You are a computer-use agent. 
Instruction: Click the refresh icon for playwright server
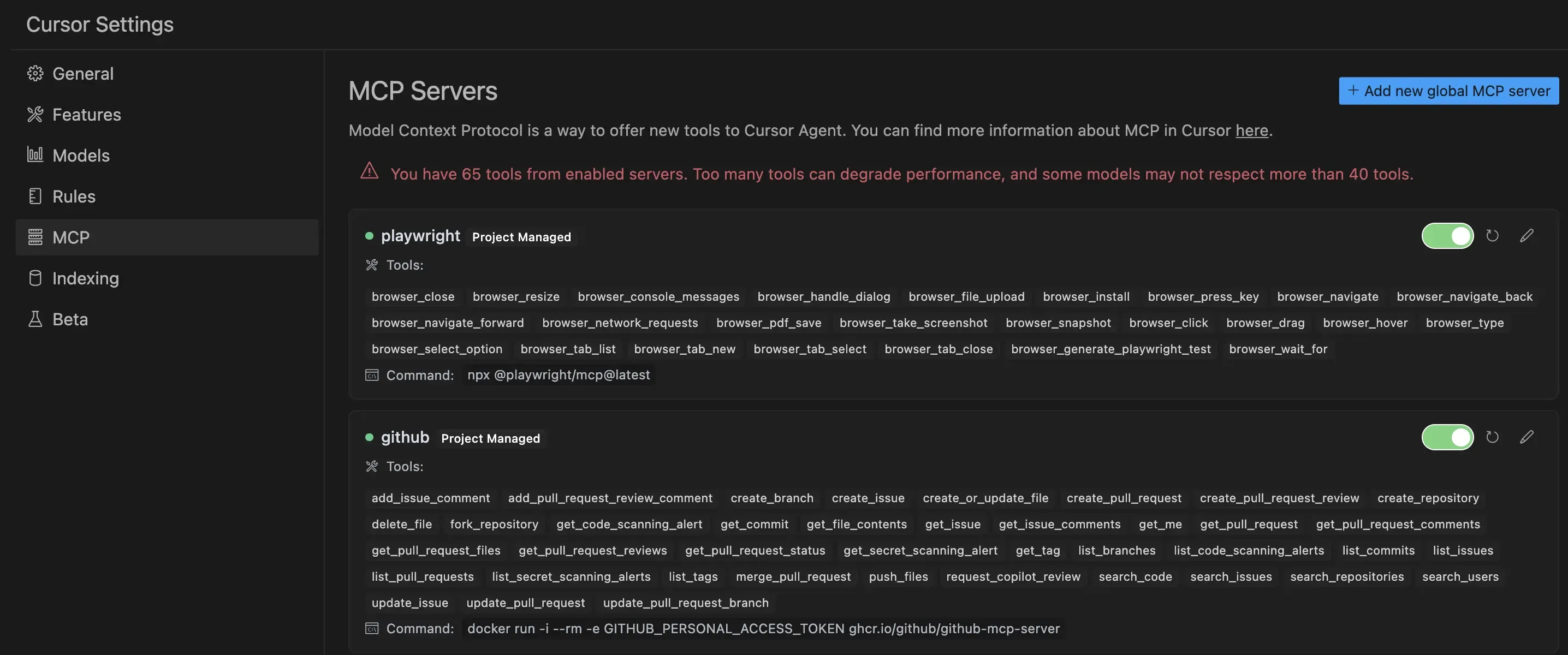1492,236
